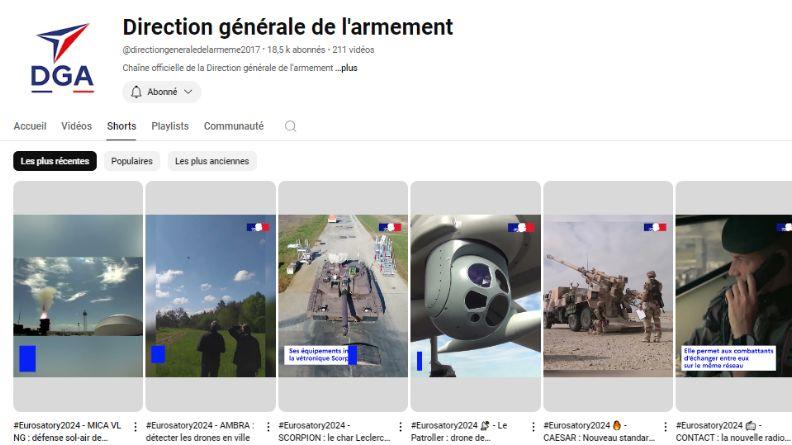Click the DGA channel logo avatar

pyautogui.click(x=63, y=58)
